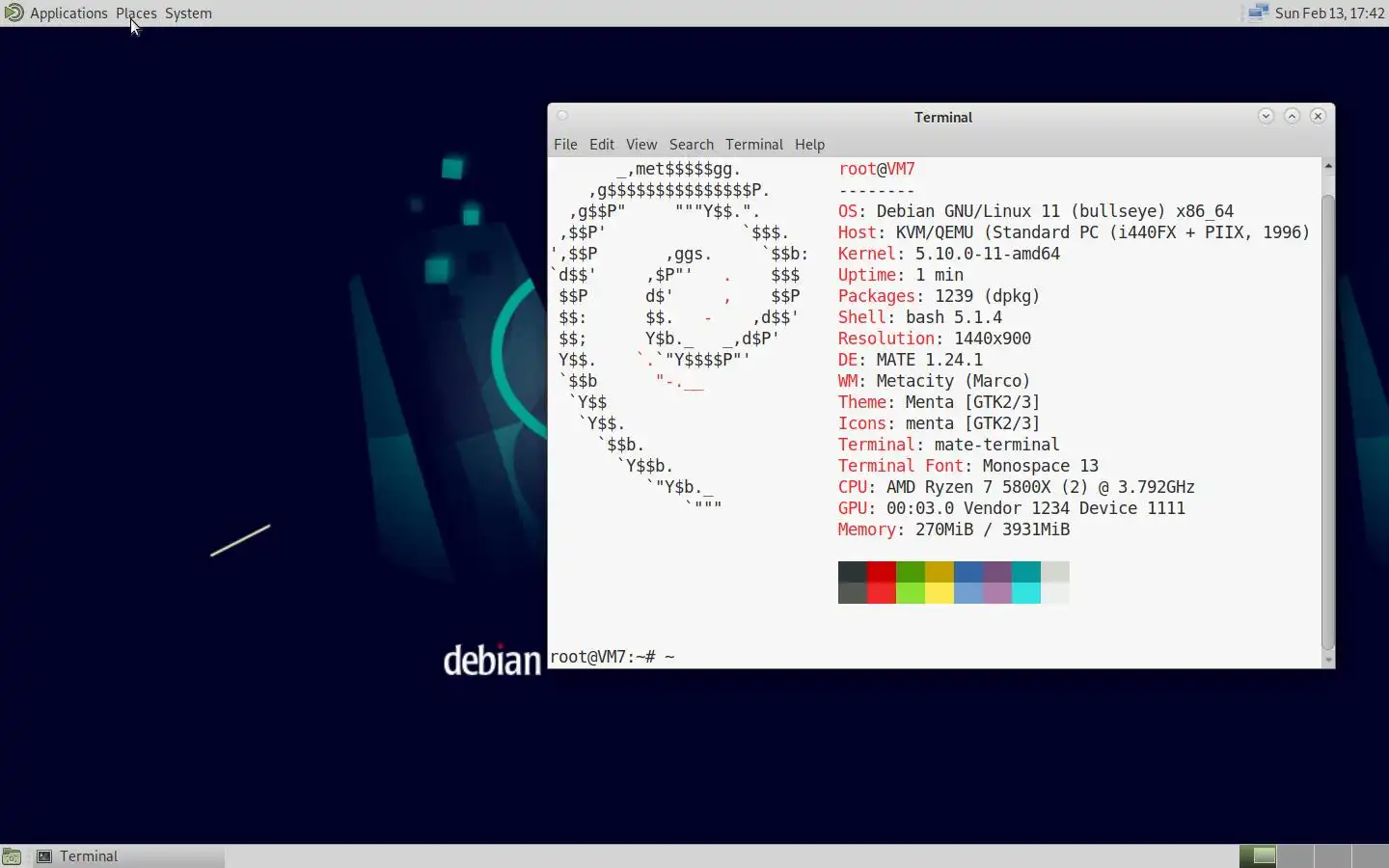Open the View menu in Terminal
This screenshot has height=868, width=1389.
click(641, 145)
